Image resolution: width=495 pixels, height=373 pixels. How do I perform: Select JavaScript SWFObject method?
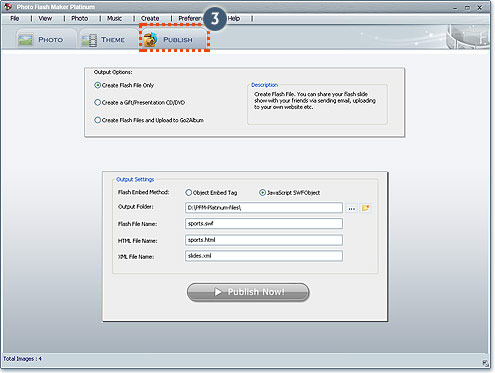point(290,193)
